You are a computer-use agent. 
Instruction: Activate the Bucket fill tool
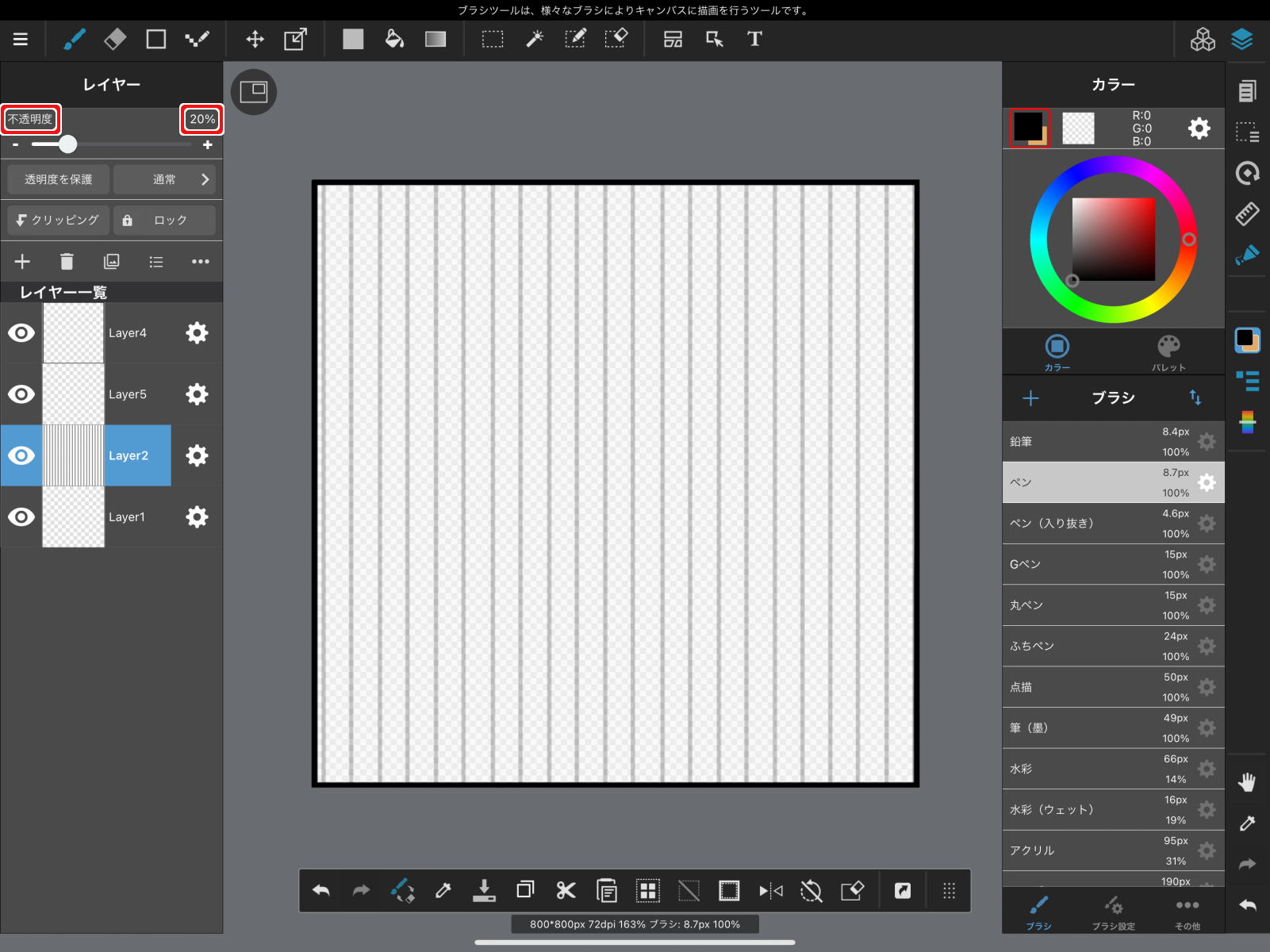pos(394,39)
